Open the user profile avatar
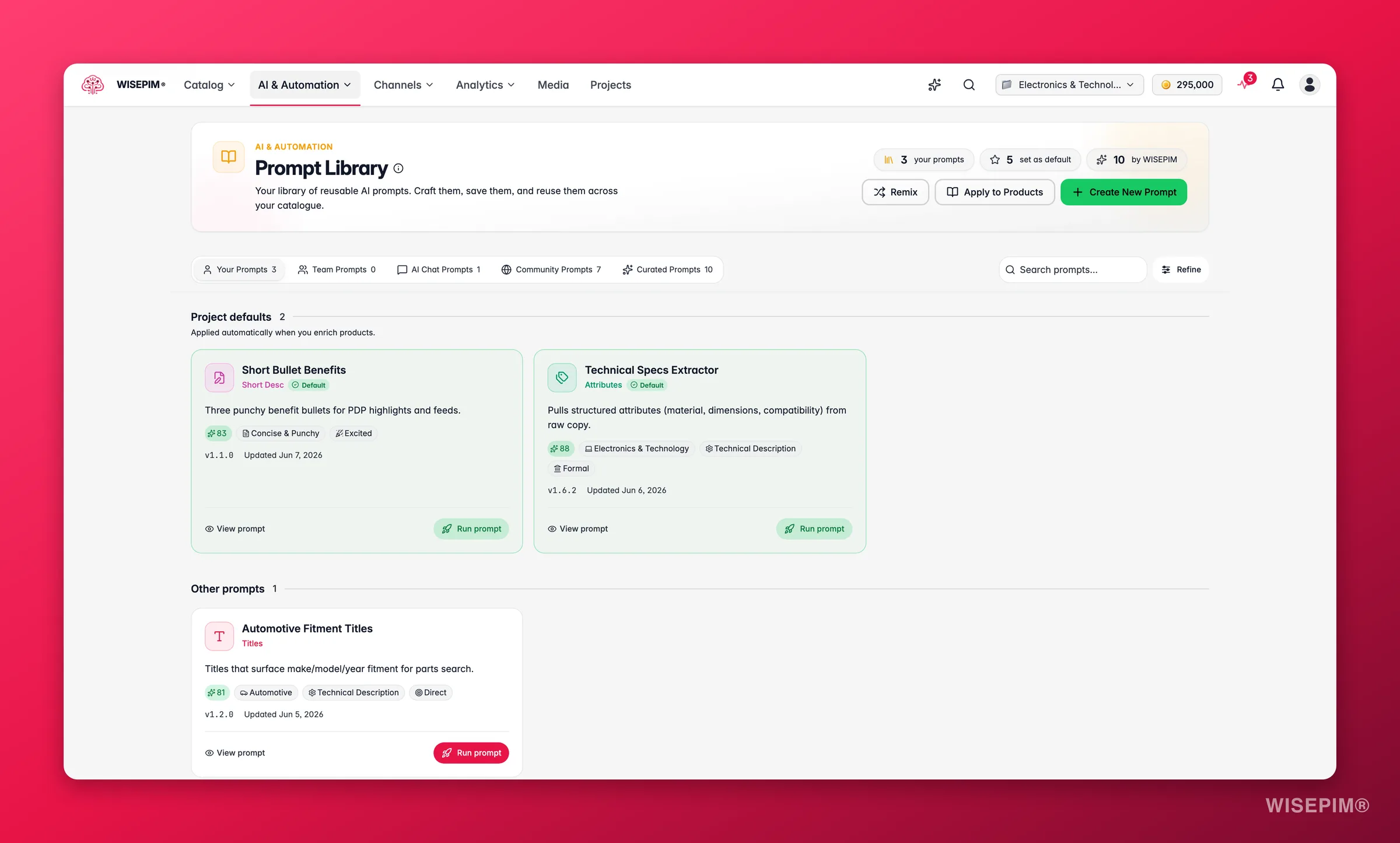This screenshot has height=843, width=1400. pyautogui.click(x=1310, y=85)
